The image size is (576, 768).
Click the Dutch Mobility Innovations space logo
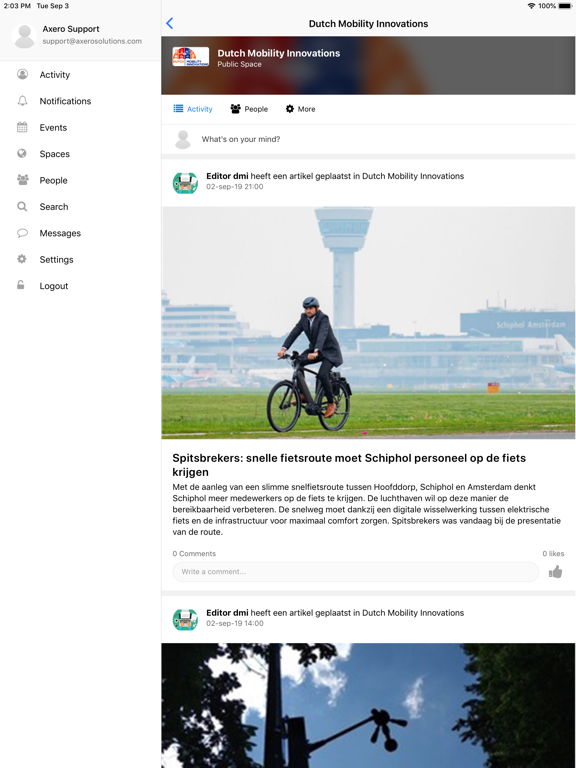point(191,57)
